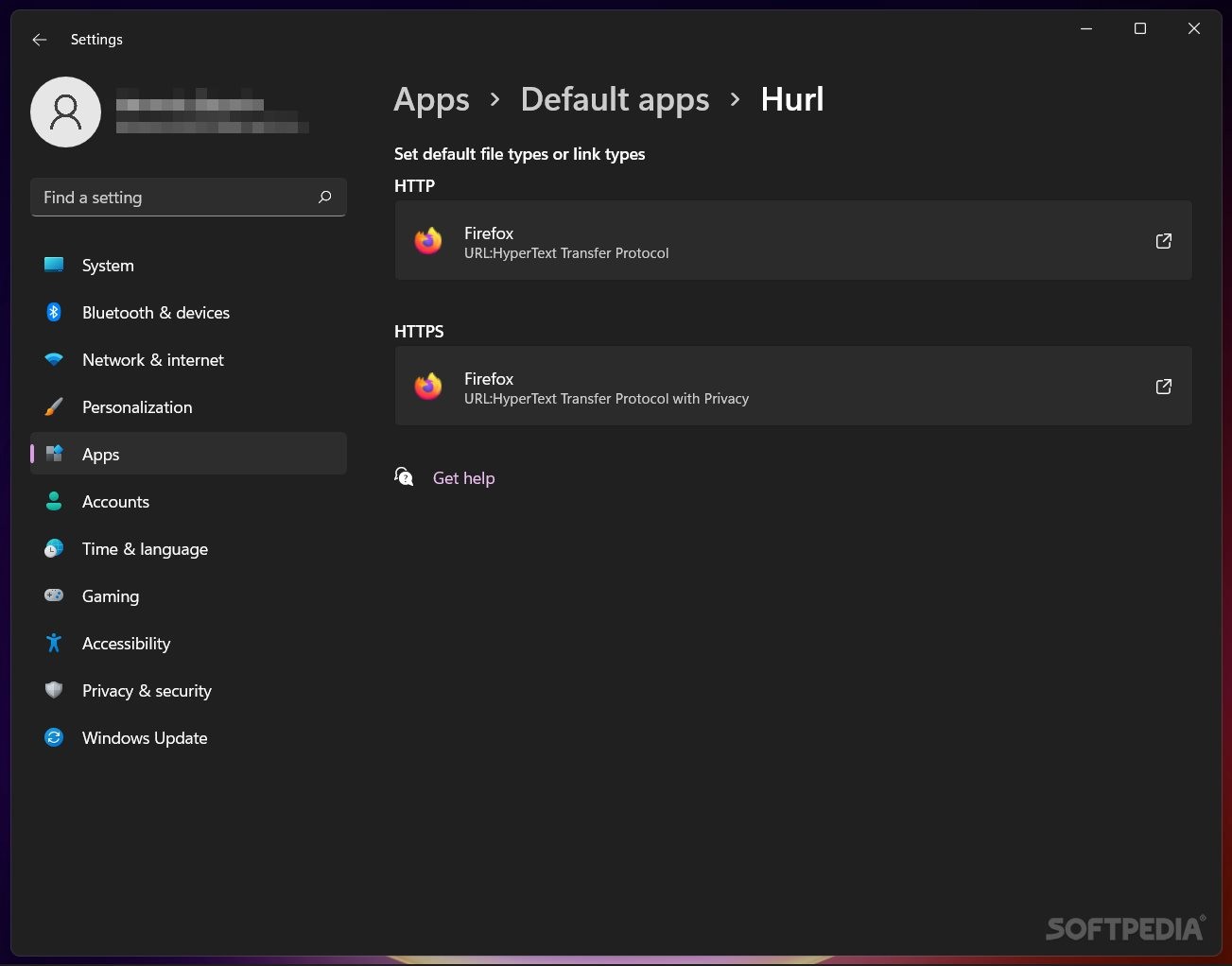Viewport: 1232px width, 966px height.
Task: Open the Get help link
Action: [463, 478]
